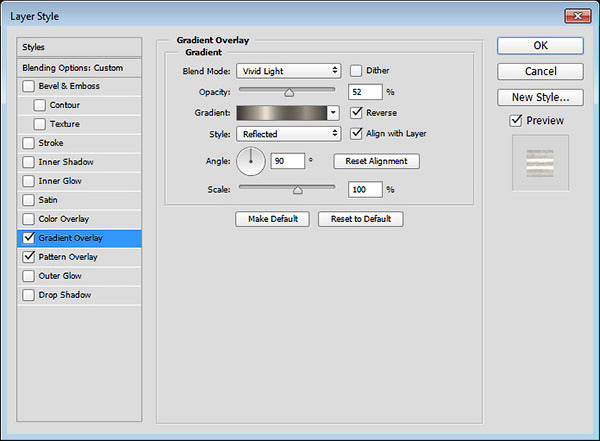Turn on the Inner Shadow checkbox
The height and width of the screenshot is (441, 600).
pos(28,162)
